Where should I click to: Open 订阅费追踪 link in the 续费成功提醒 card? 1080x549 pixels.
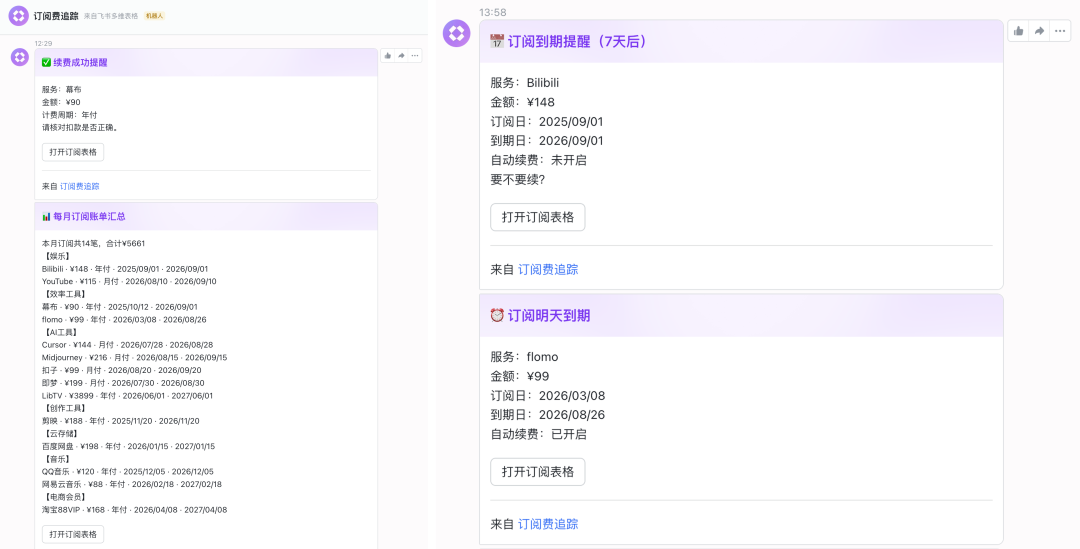[x=79, y=186]
